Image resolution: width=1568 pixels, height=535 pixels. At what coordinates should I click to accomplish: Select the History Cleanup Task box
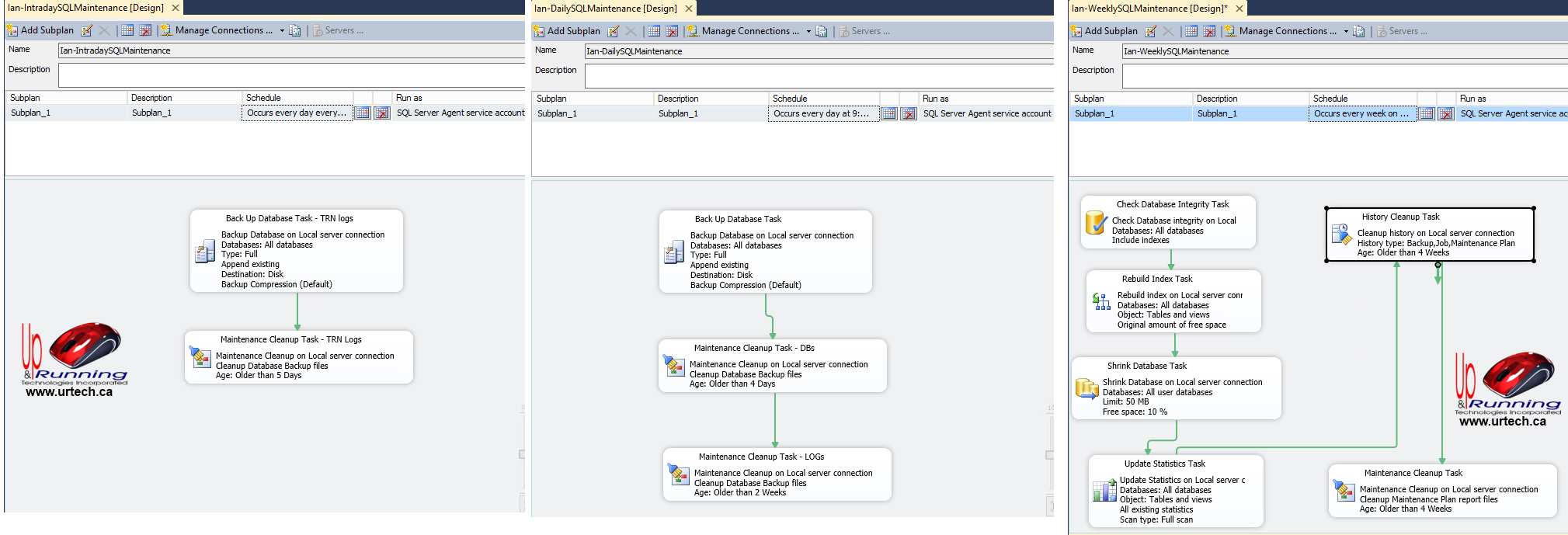(1430, 234)
